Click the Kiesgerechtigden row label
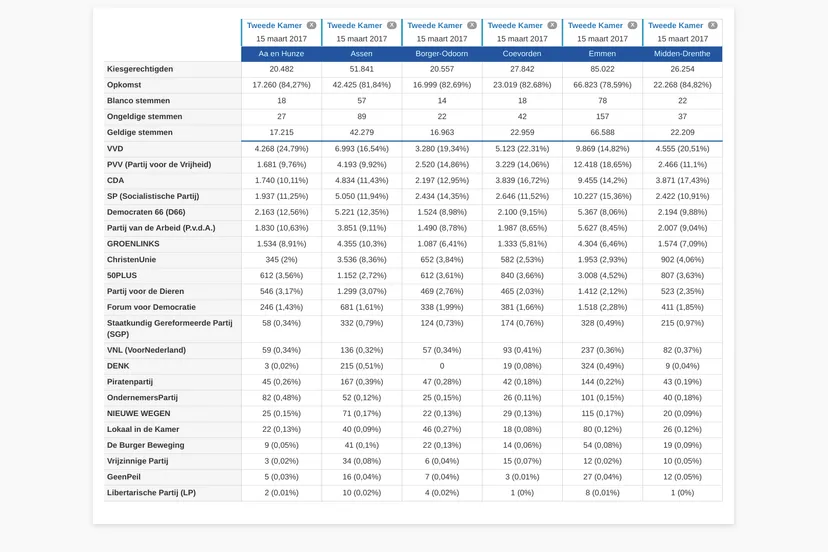Viewport: 828px width, 552px height. [x=139, y=69]
